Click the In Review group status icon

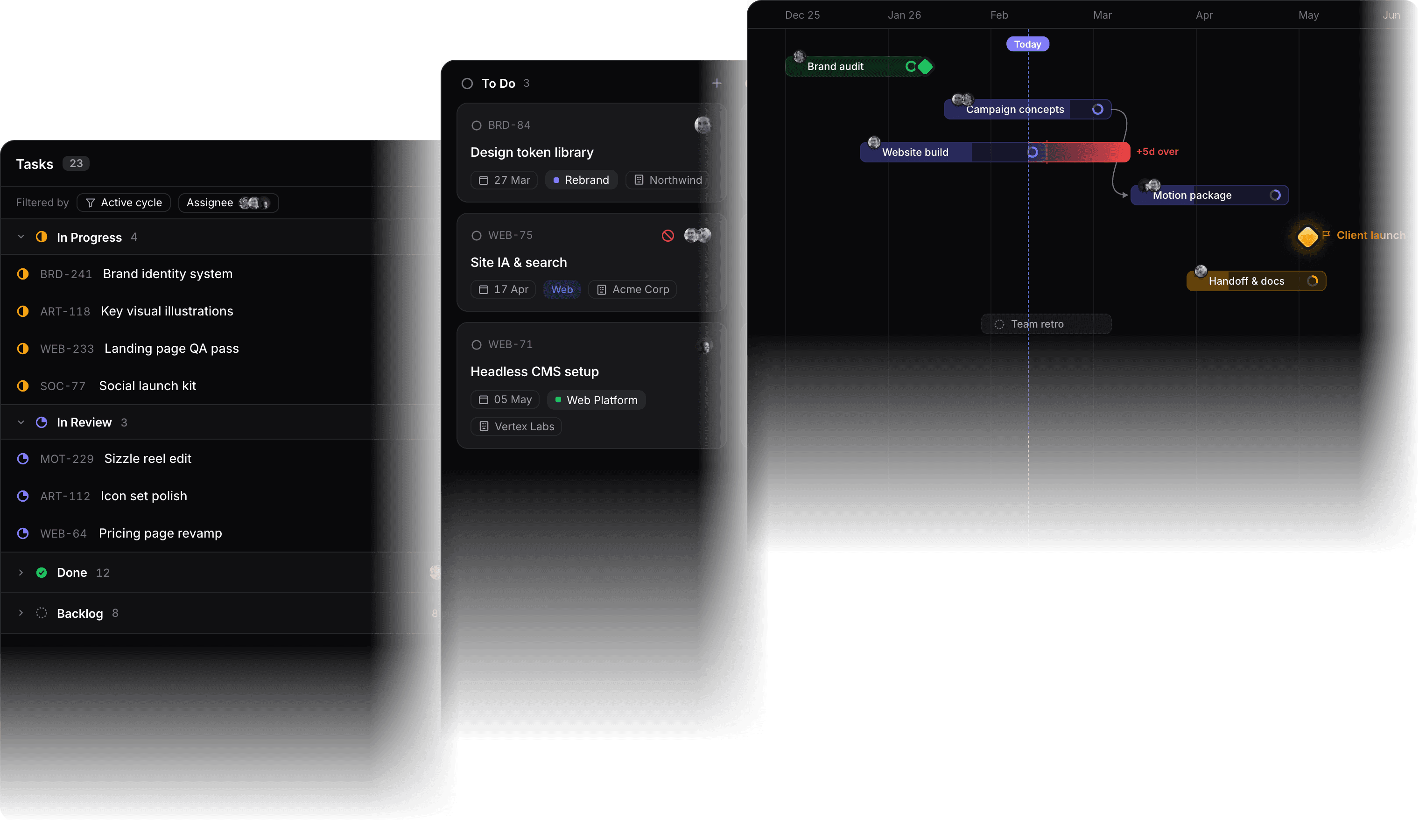[x=42, y=422]
